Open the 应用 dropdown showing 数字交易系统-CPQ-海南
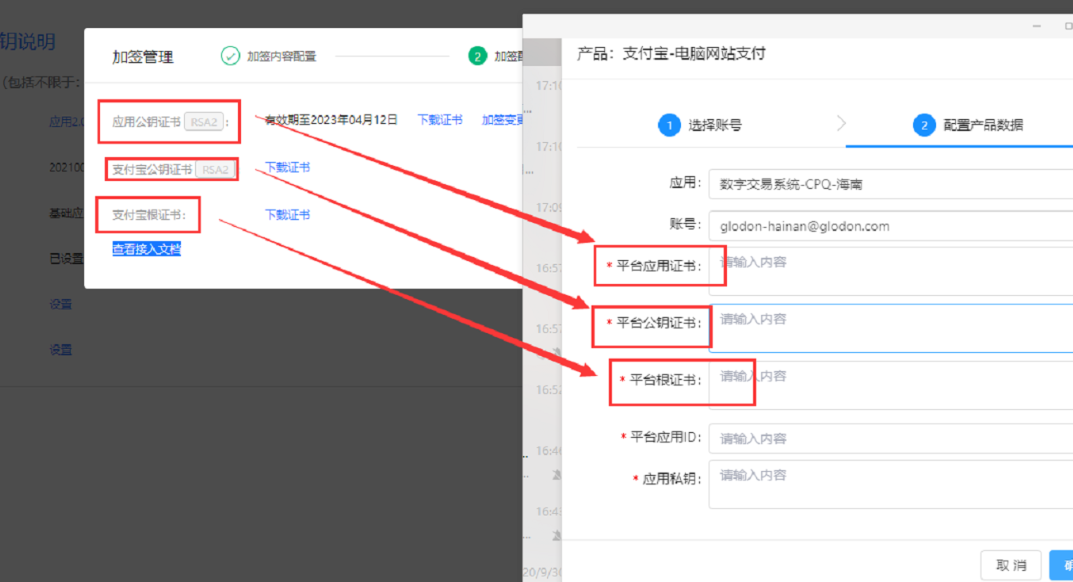This screenshot has width=1073, height=582. [x=890, y=184]
